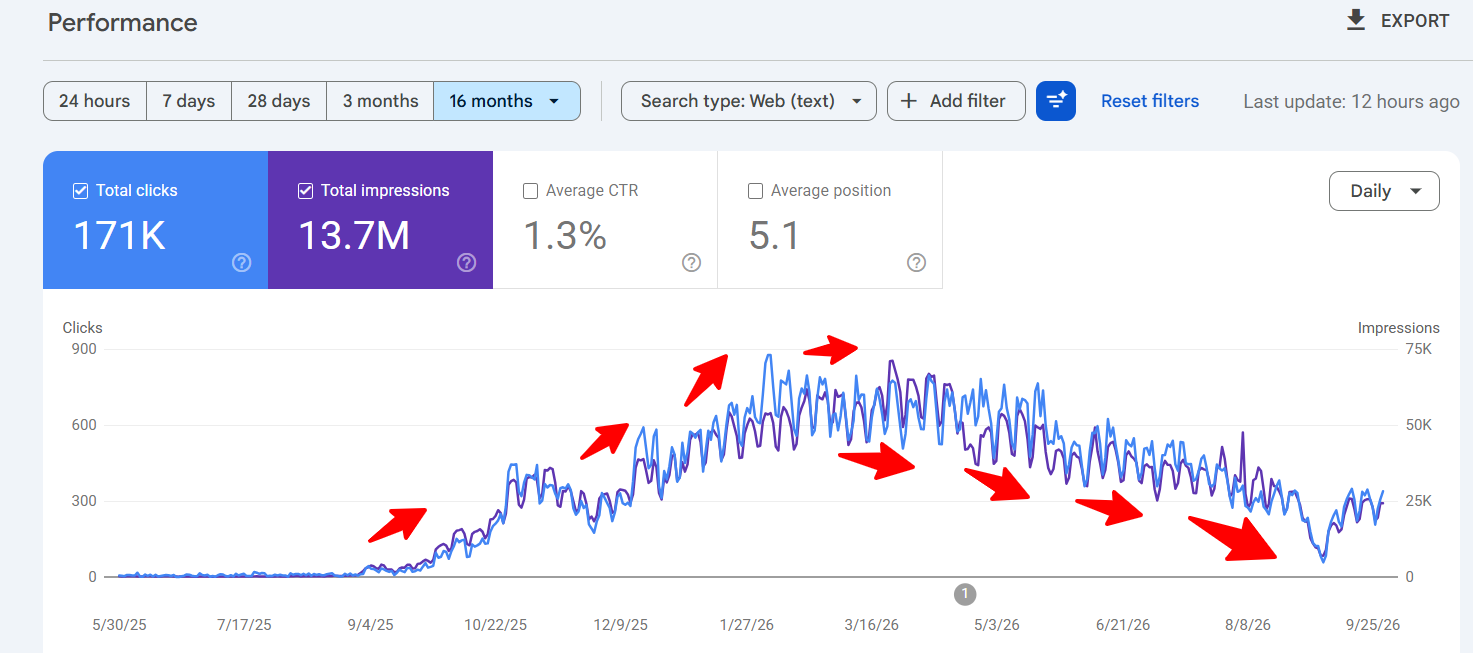Toggle the Total clicks checkbox
The width and height of the screenshot is (1473, 653).
click(x=81, y=190)
